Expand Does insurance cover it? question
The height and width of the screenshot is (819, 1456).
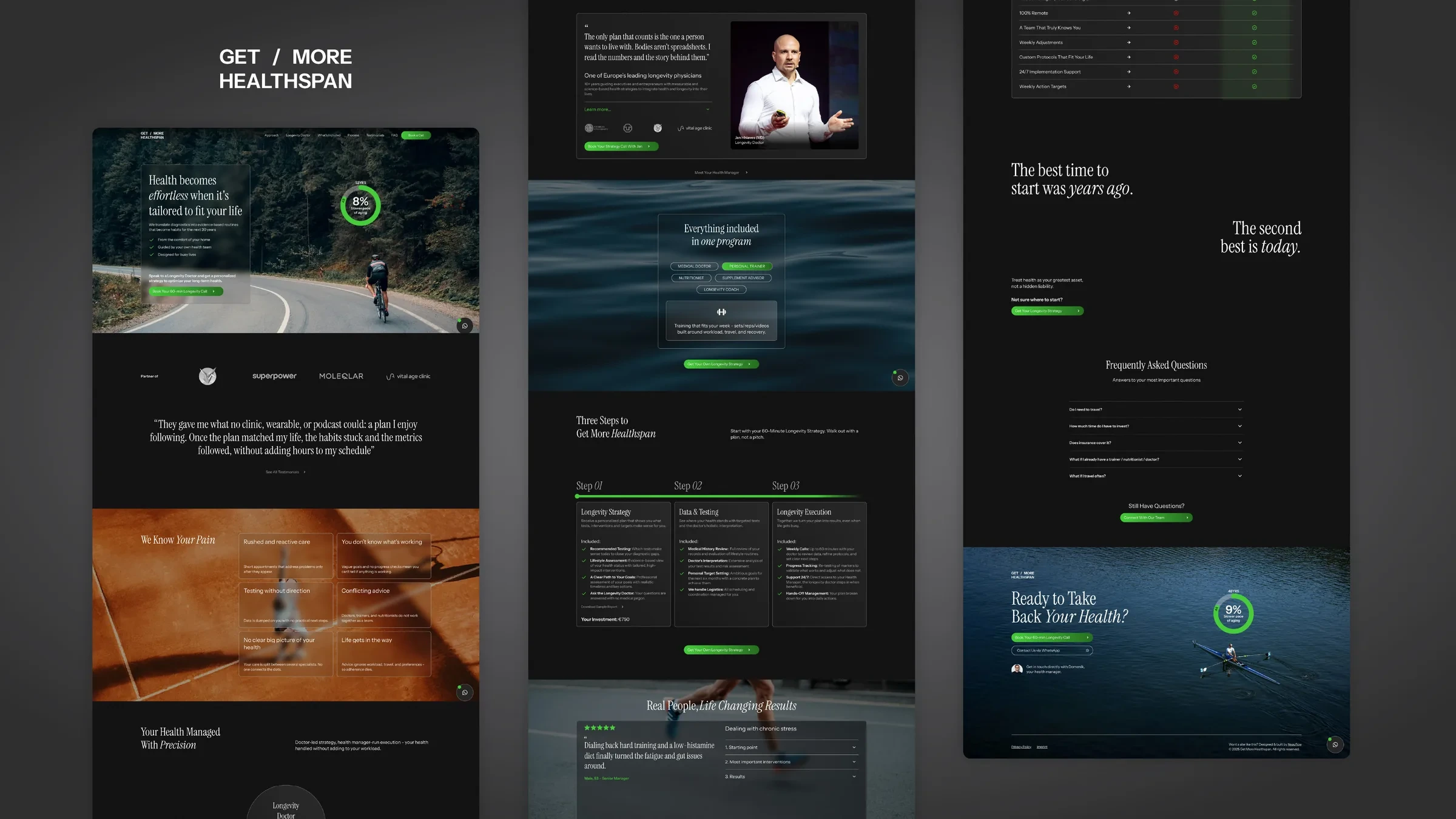click(x=1156, y=443)
